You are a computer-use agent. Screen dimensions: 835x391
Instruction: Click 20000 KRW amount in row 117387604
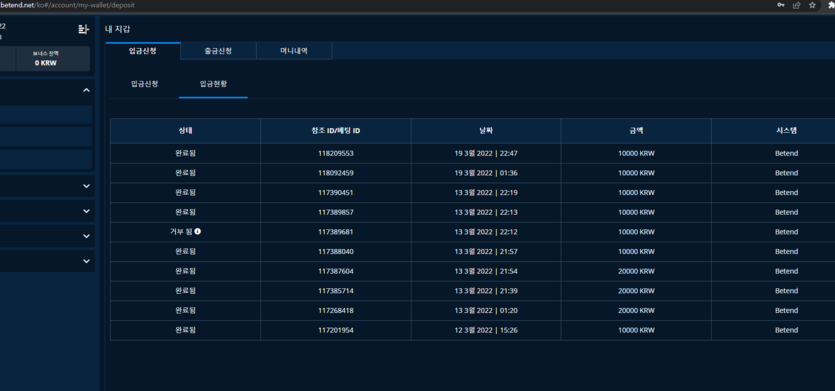click(x=636, y=271)
